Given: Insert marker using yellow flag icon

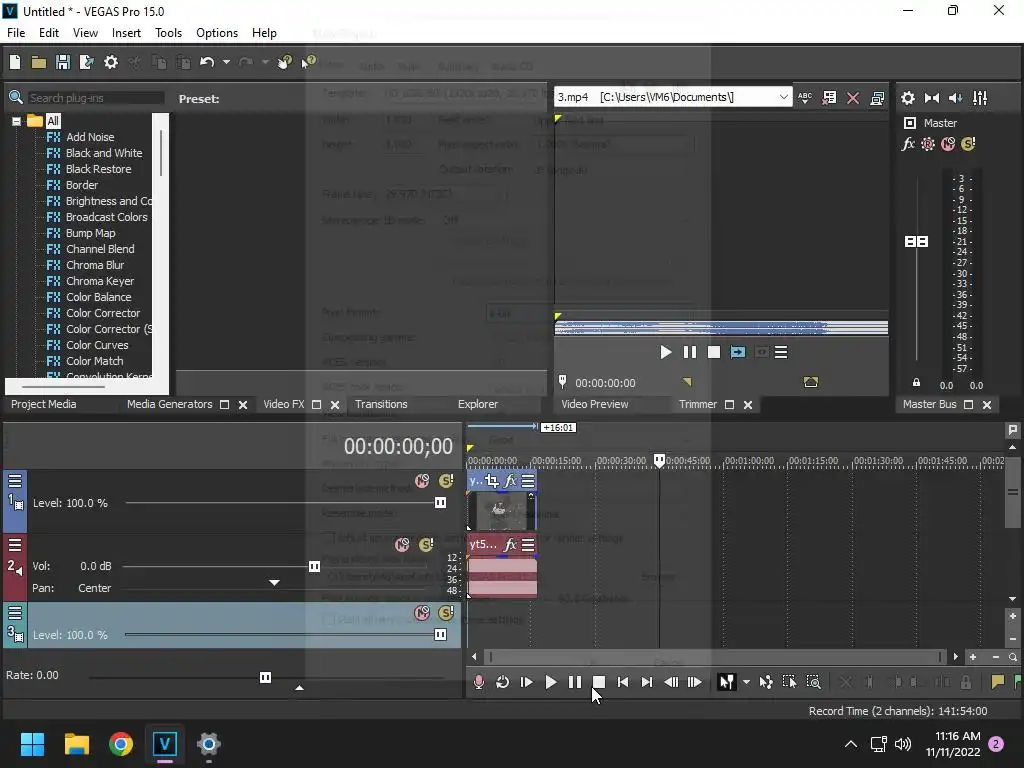Looking at the screenshot, I should 997,682.
